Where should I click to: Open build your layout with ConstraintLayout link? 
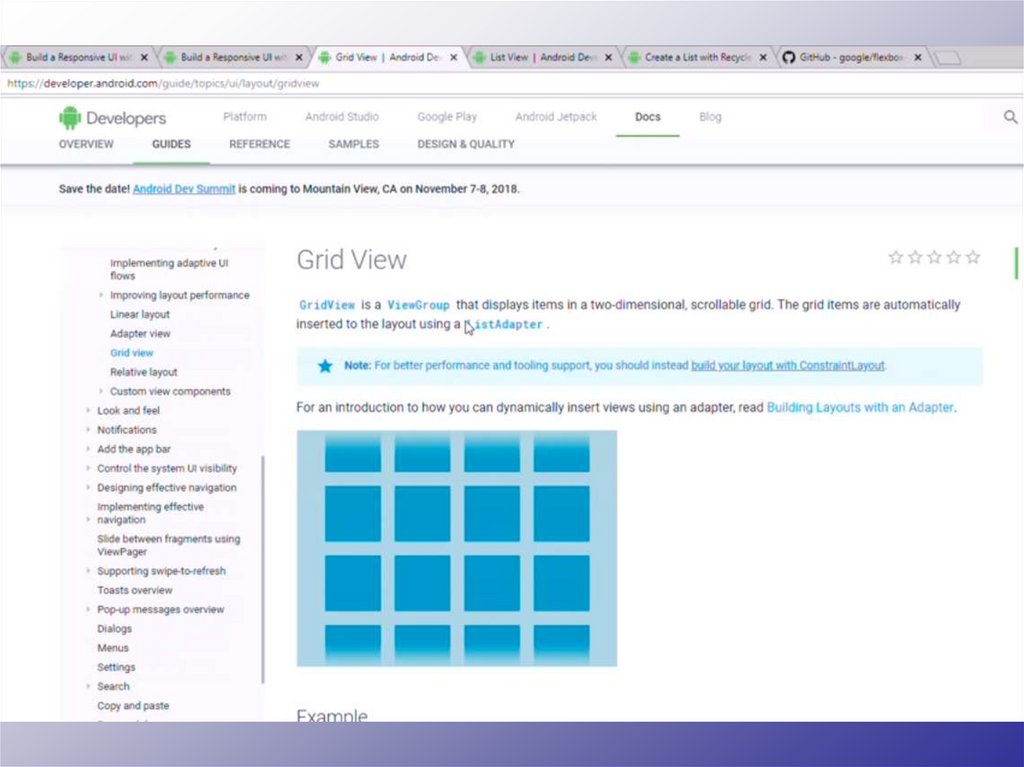click(788, 365)
